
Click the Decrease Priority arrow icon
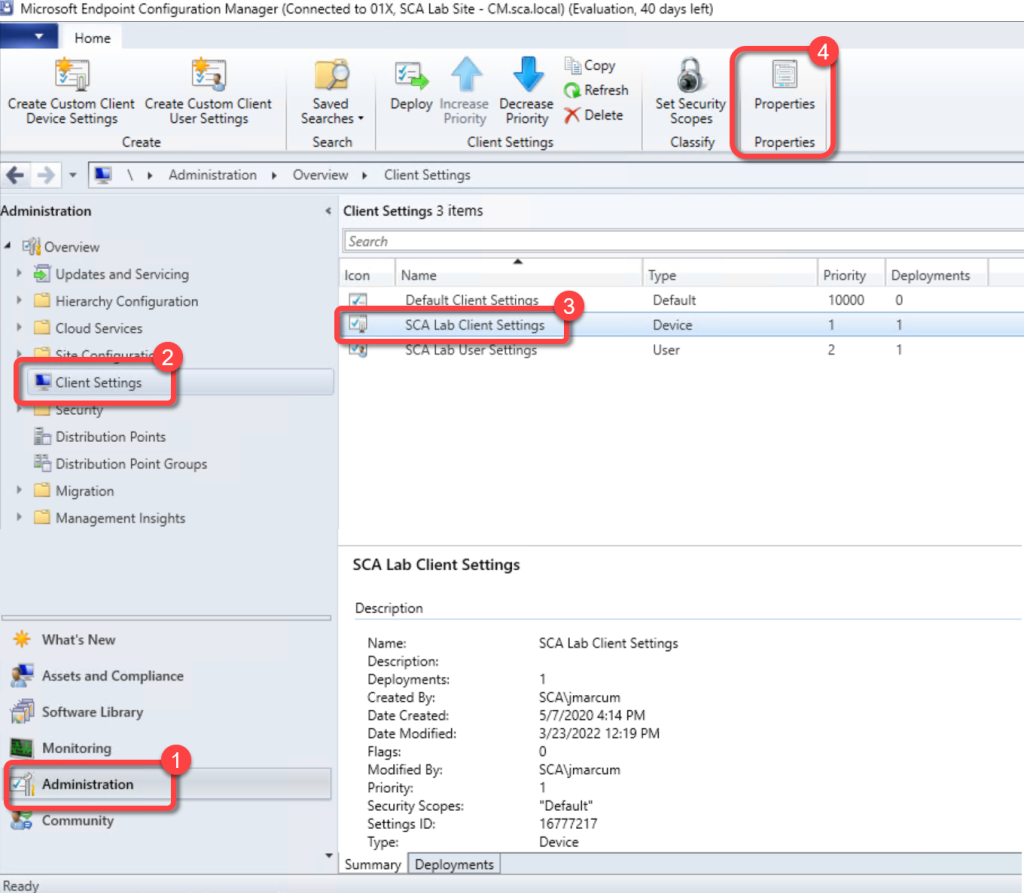click(x=526, y=76)
